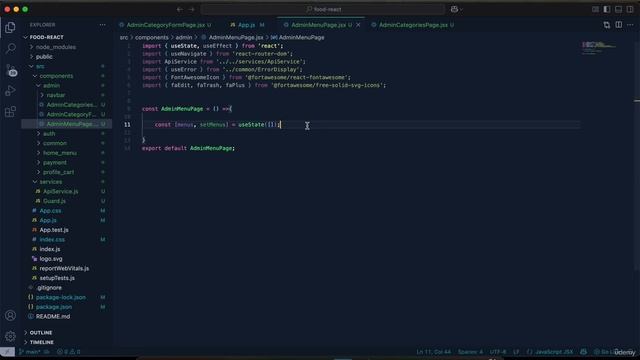The image size is (640, 360).
Task: Expand the auth folder
Action: coord(49,133)
